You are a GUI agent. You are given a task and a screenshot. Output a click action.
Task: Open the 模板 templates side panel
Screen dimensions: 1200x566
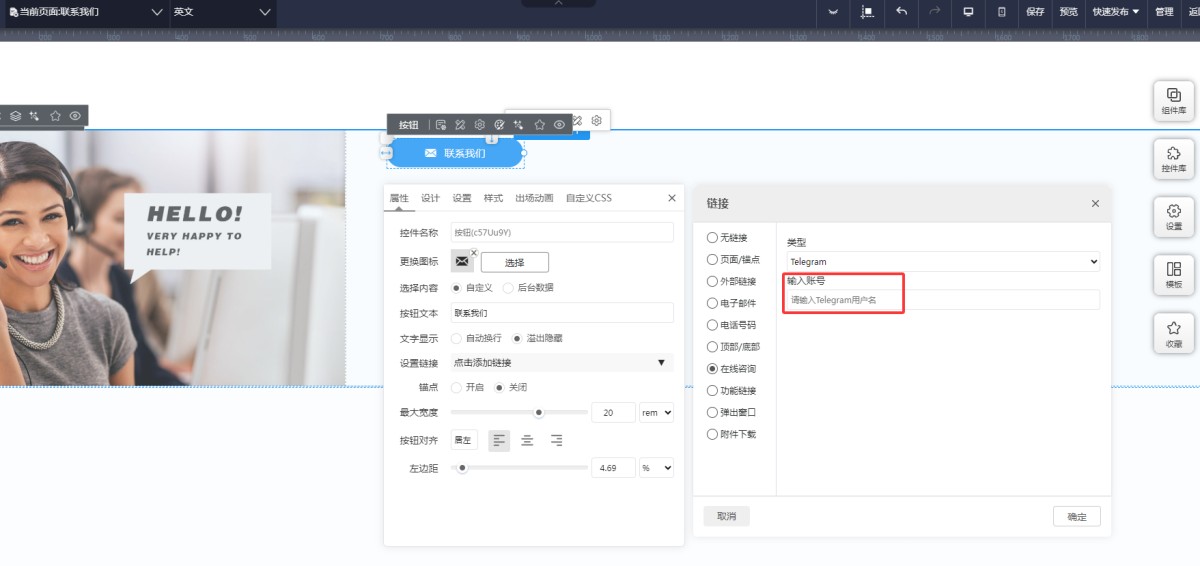tap(1174, 274)
